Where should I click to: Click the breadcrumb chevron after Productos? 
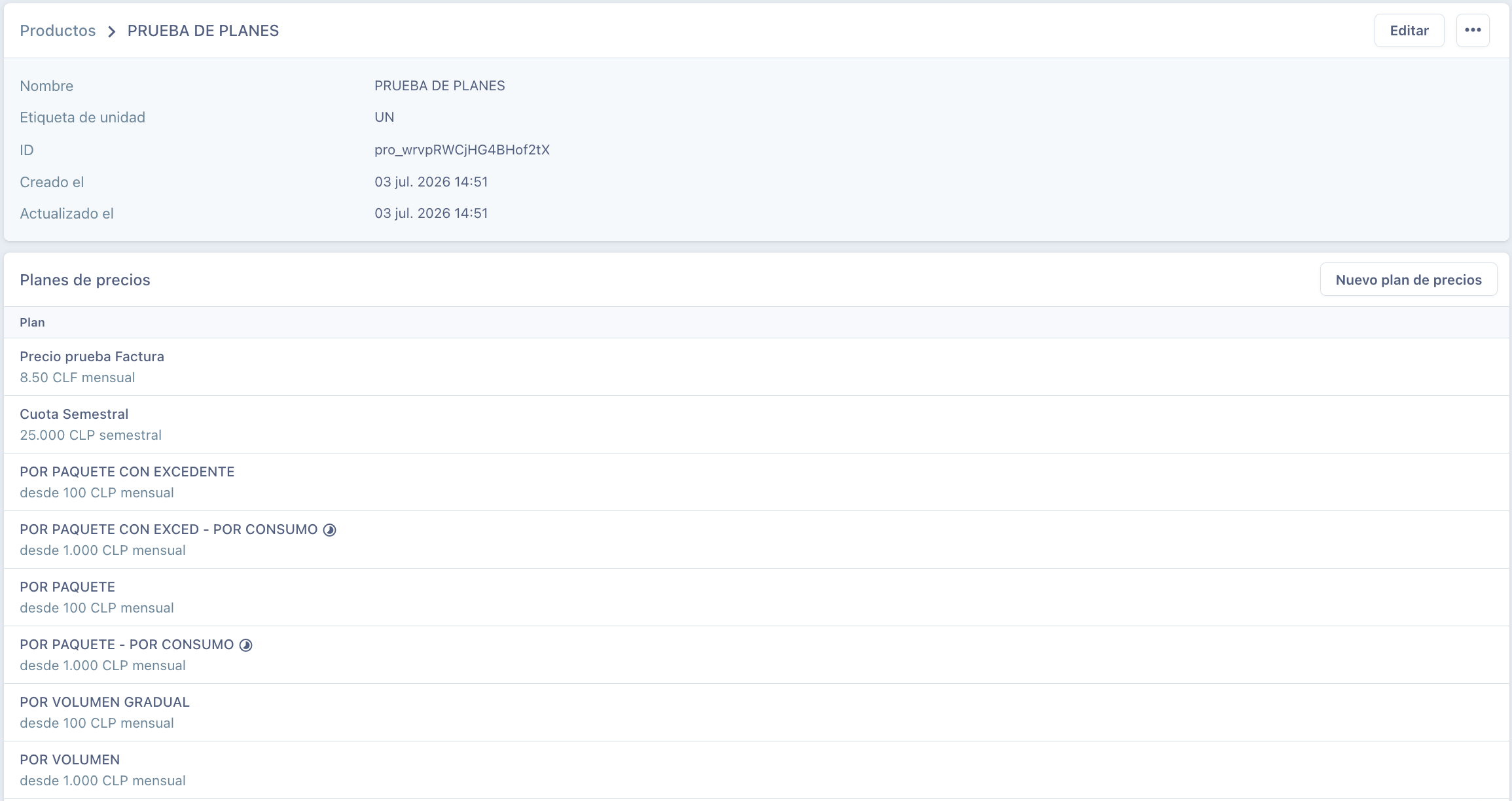click(x=112, y=31)
